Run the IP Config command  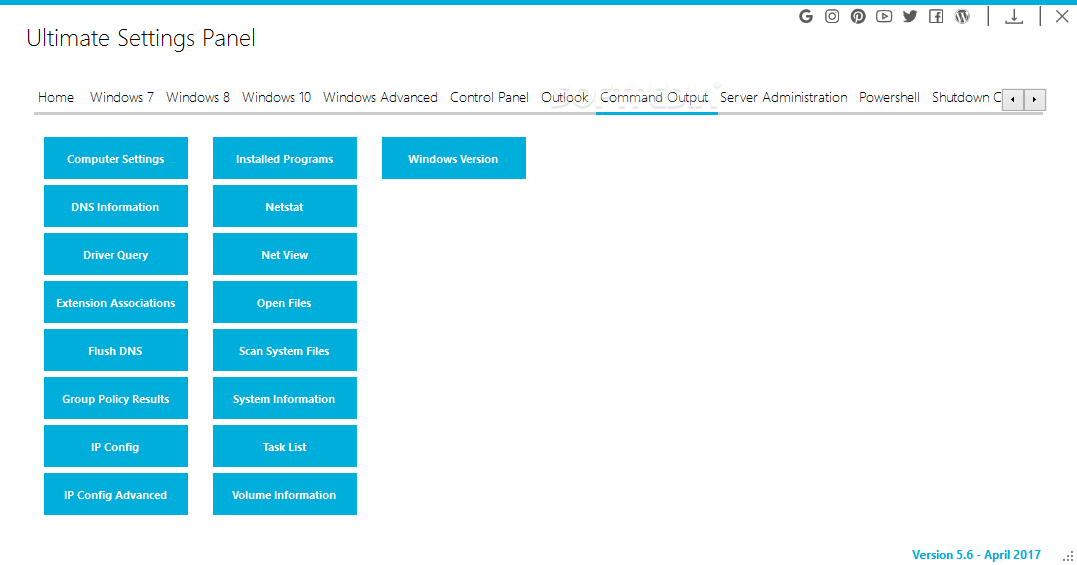click(x=115, y=446)
